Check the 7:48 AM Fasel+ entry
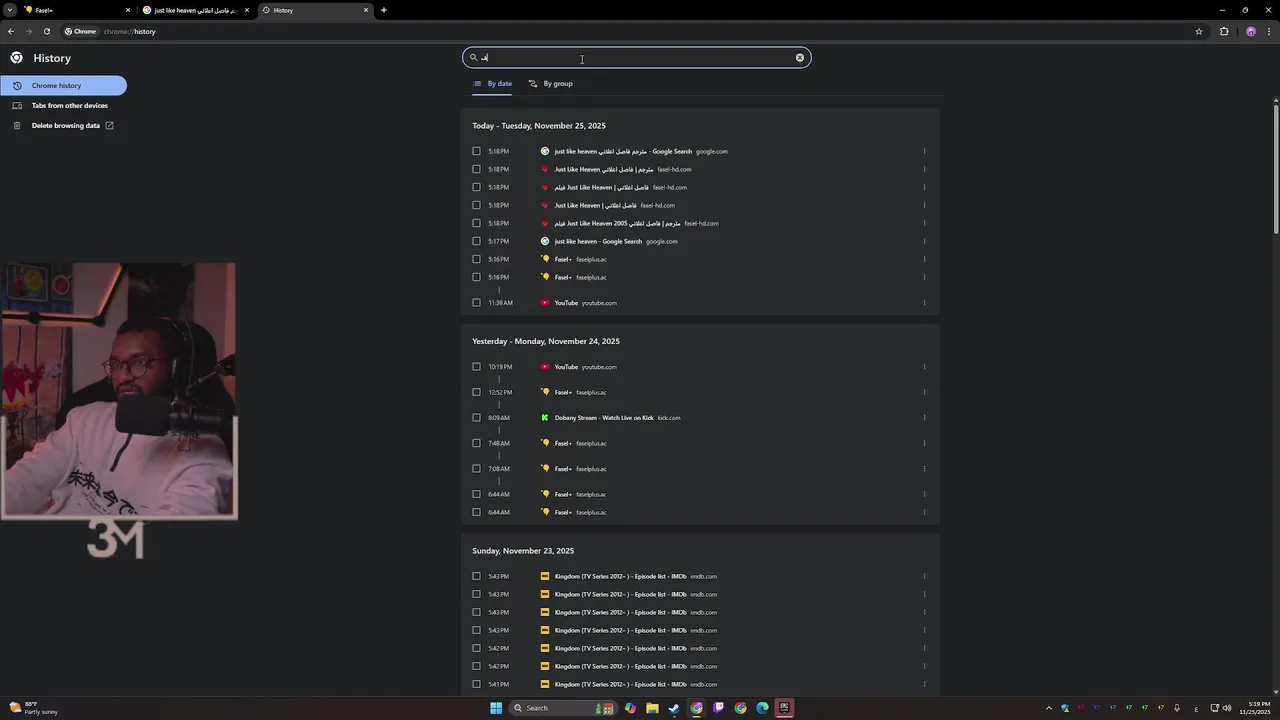Screen dimensions: 1280x720 tap(476, 444)
